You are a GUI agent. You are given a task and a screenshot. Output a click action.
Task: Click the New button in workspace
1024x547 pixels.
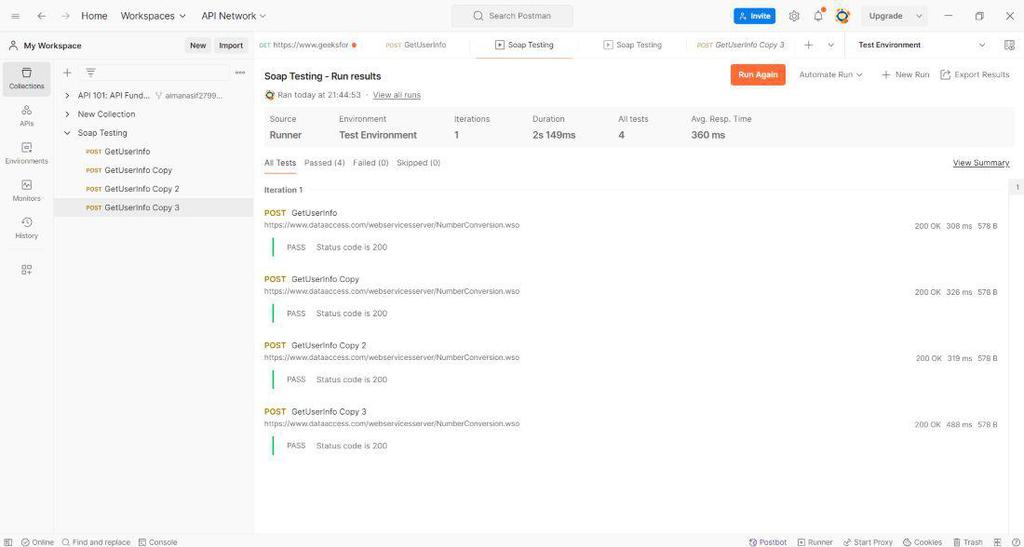coord(198,46)
